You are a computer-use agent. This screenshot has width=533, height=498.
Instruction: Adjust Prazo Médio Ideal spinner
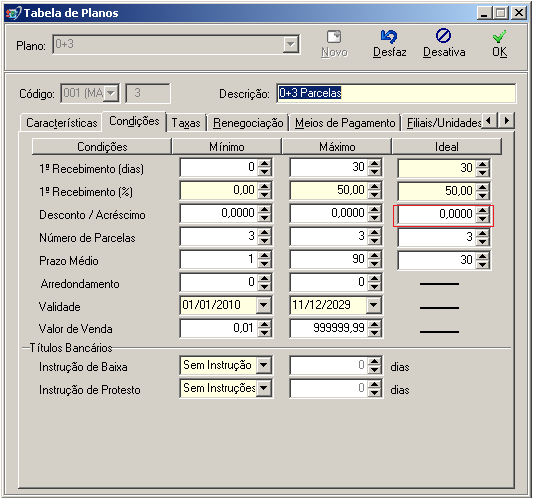(482, 260)
